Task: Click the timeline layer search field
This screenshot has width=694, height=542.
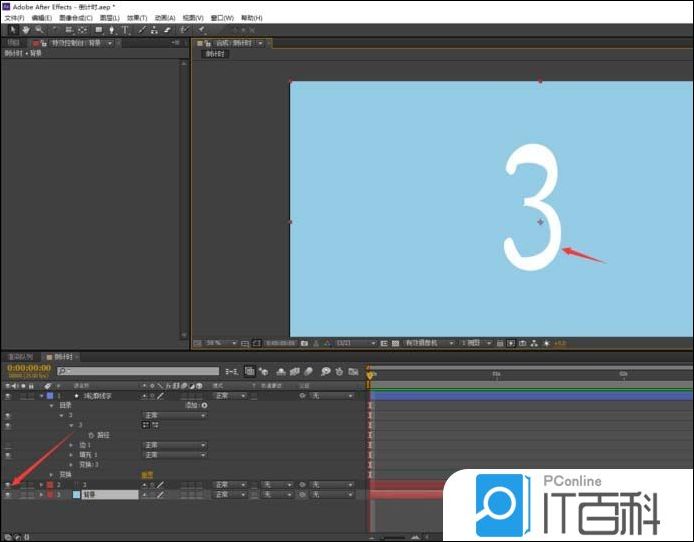Action: point(135,371)
